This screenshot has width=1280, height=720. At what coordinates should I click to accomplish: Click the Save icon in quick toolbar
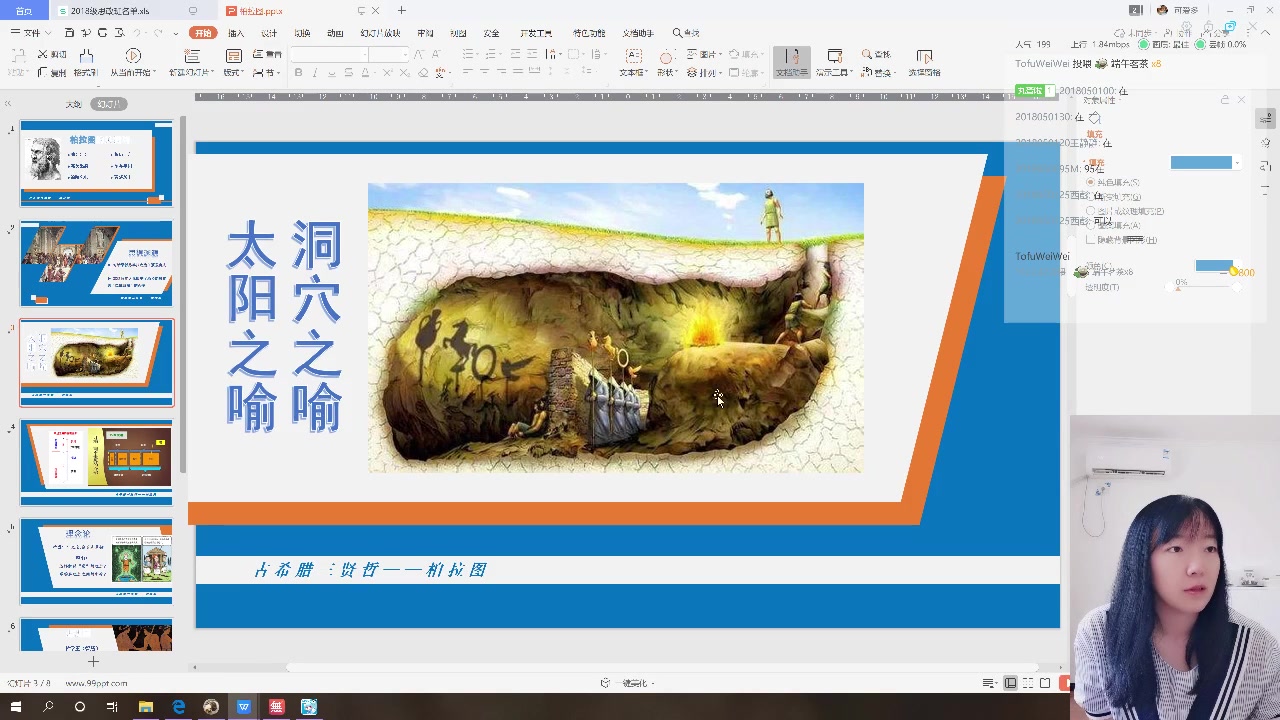point(68,33)
